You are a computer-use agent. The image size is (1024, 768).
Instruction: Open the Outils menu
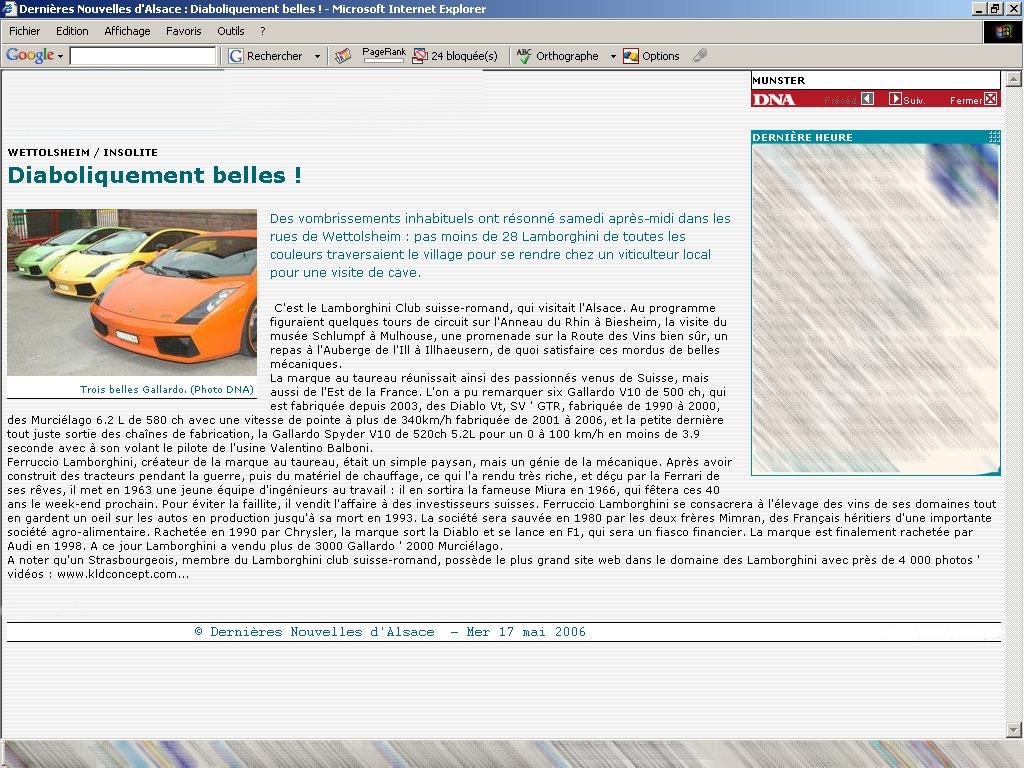[231, 31]
